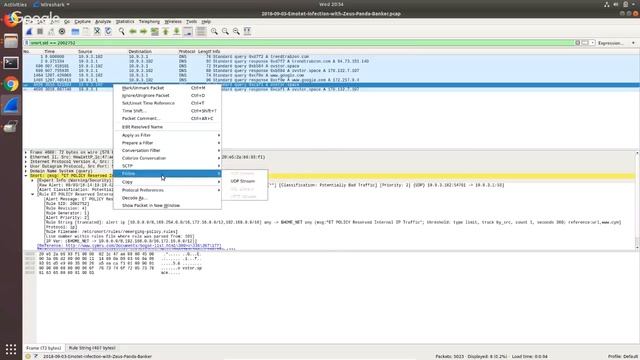640x360 pixels.
Task: Open the Analyze menu
Action: 103,22
